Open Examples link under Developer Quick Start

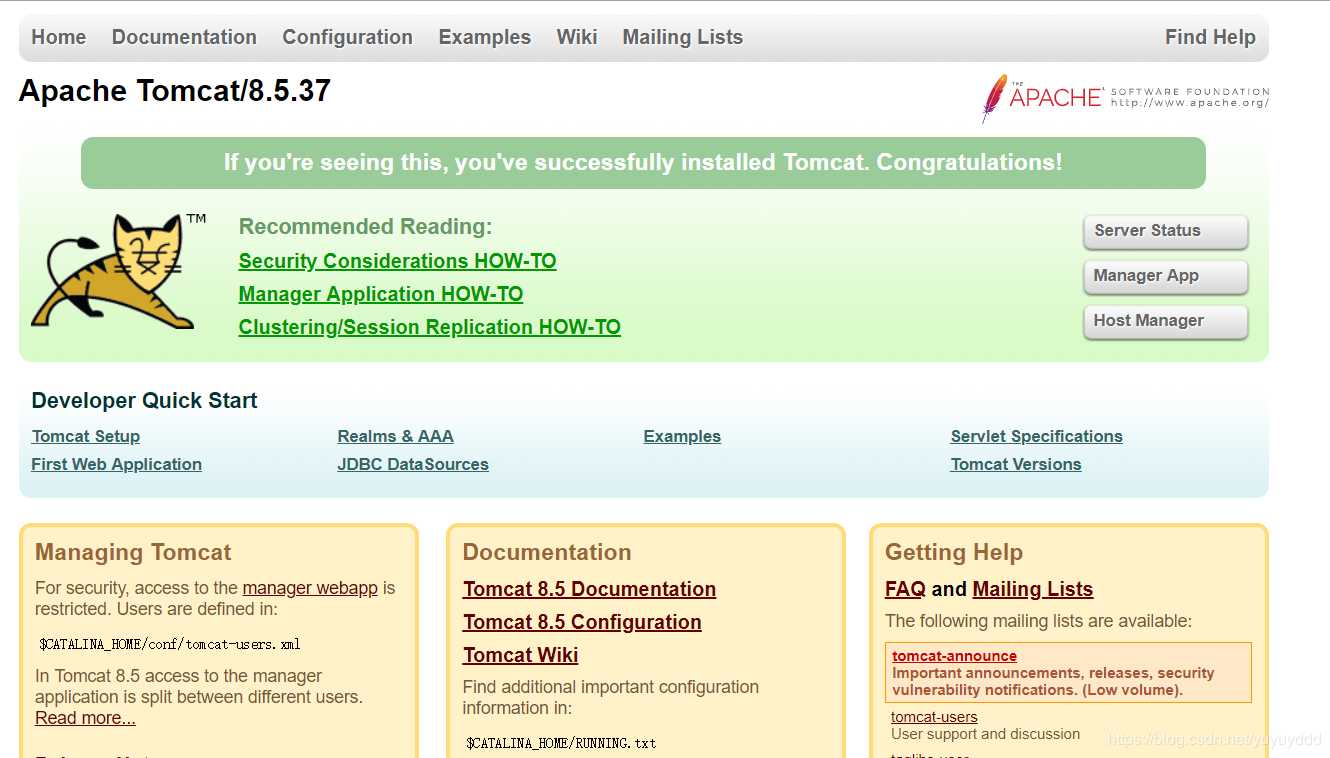[682, 436]
